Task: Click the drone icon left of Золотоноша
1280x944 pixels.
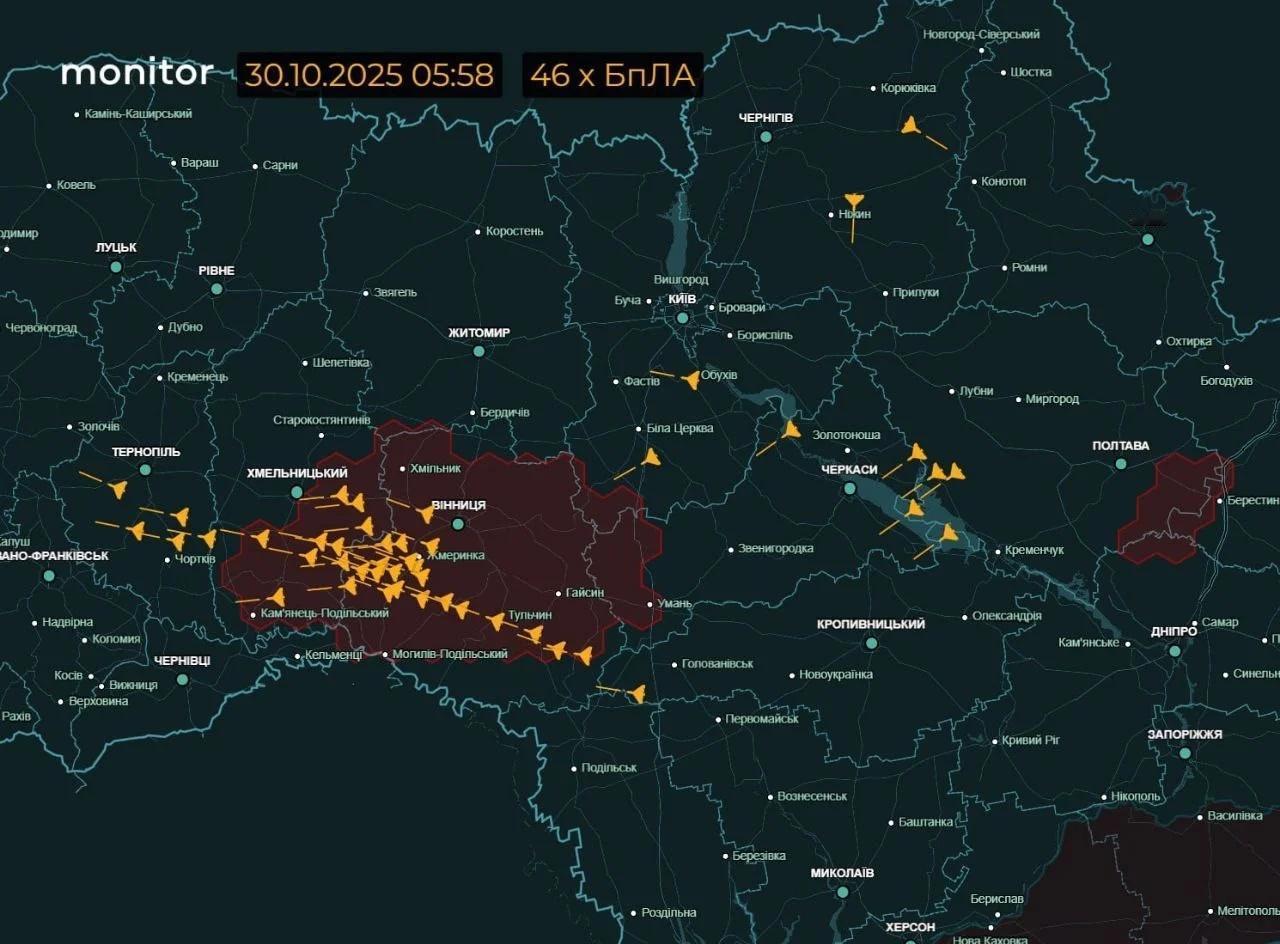Action: click(792, 430)
